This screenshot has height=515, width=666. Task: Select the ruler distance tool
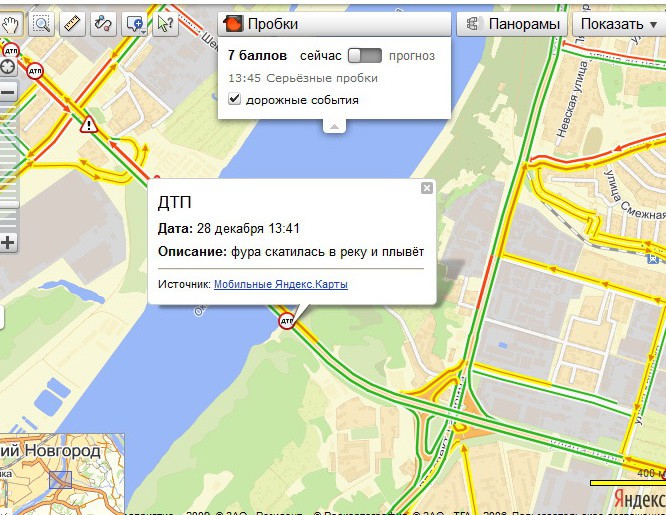[73, 24]
